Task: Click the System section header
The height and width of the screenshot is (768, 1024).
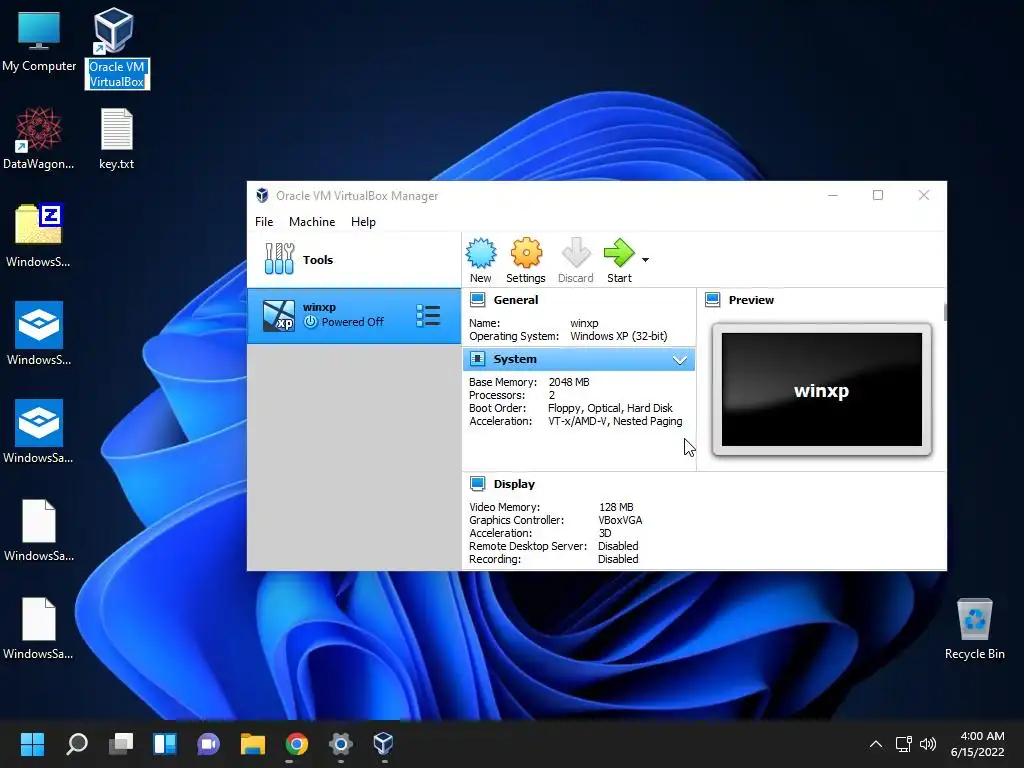Action: (x=579, y=359)
